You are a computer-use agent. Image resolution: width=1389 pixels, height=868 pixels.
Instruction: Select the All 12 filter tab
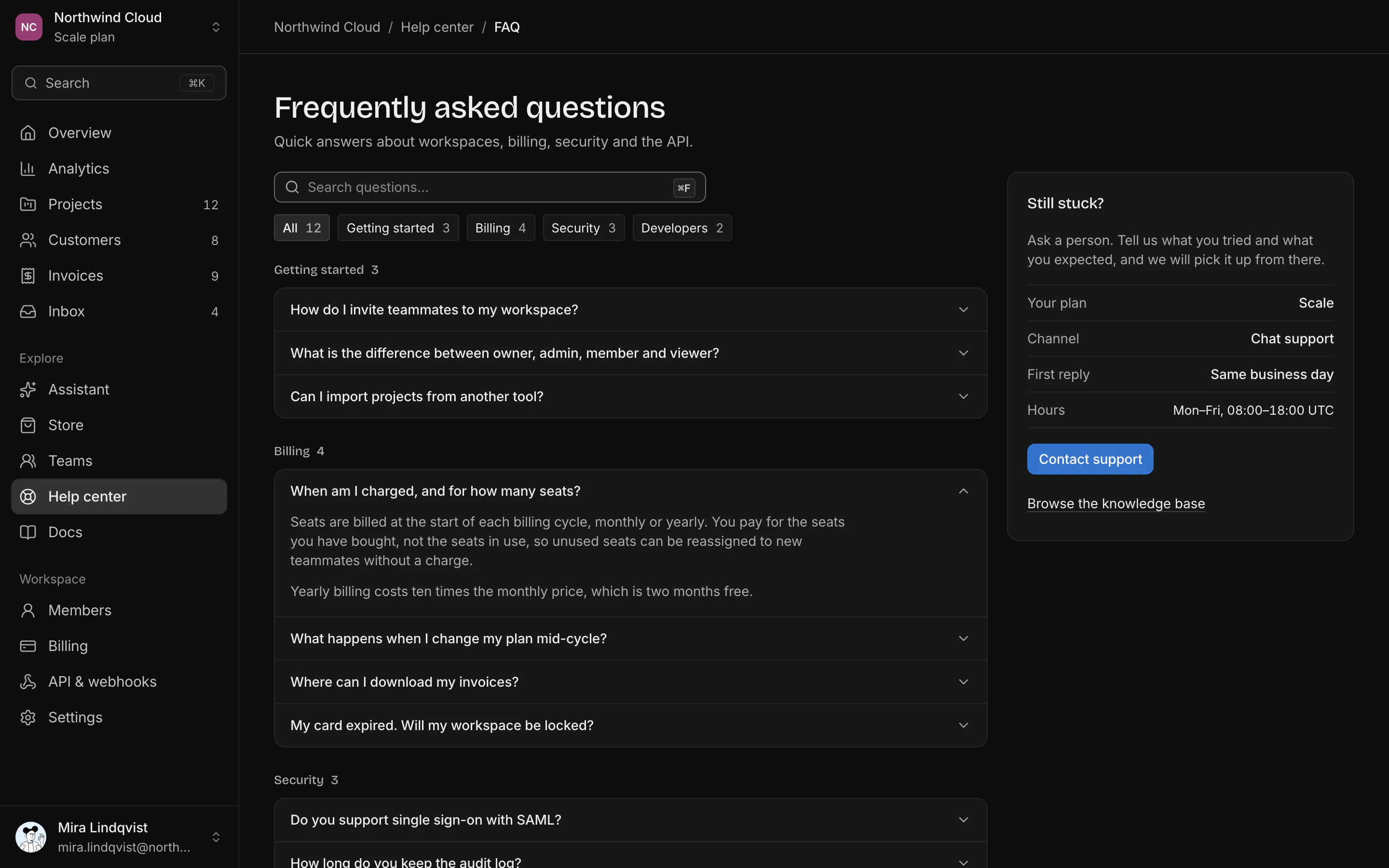[x=301, y=228]
